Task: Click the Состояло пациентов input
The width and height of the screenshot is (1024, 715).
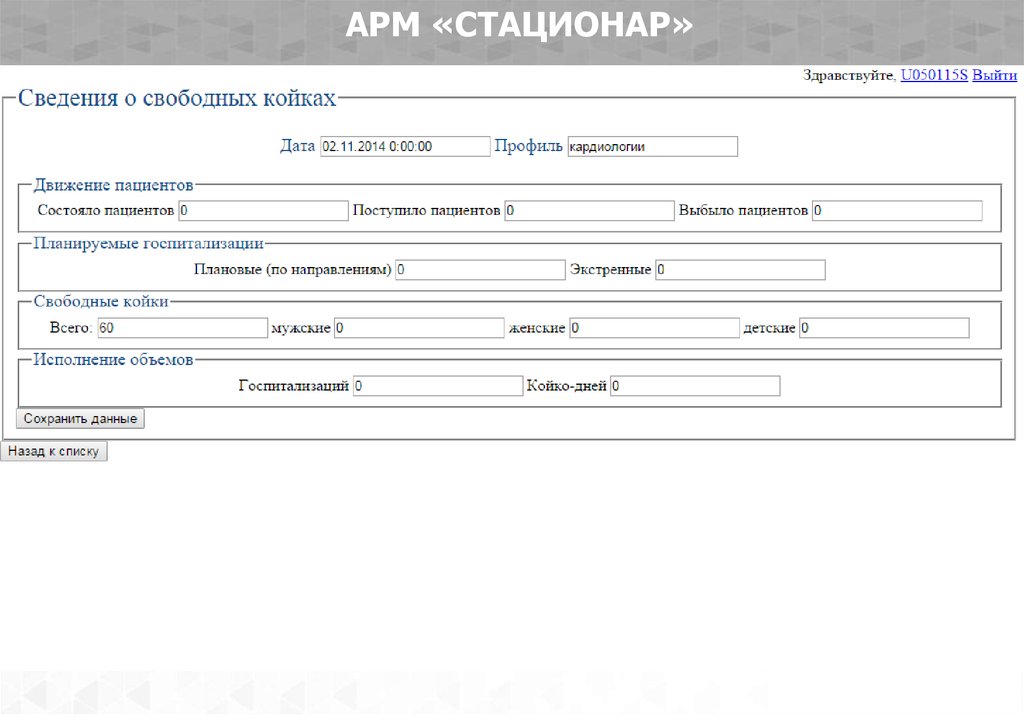Action: pos(263,211)
